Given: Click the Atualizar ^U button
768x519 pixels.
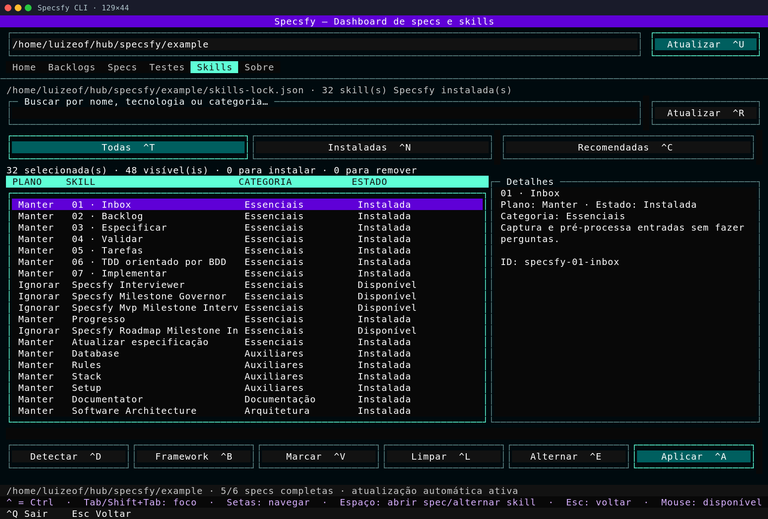Looking at the screenshot, I should [x=705, y=44].
